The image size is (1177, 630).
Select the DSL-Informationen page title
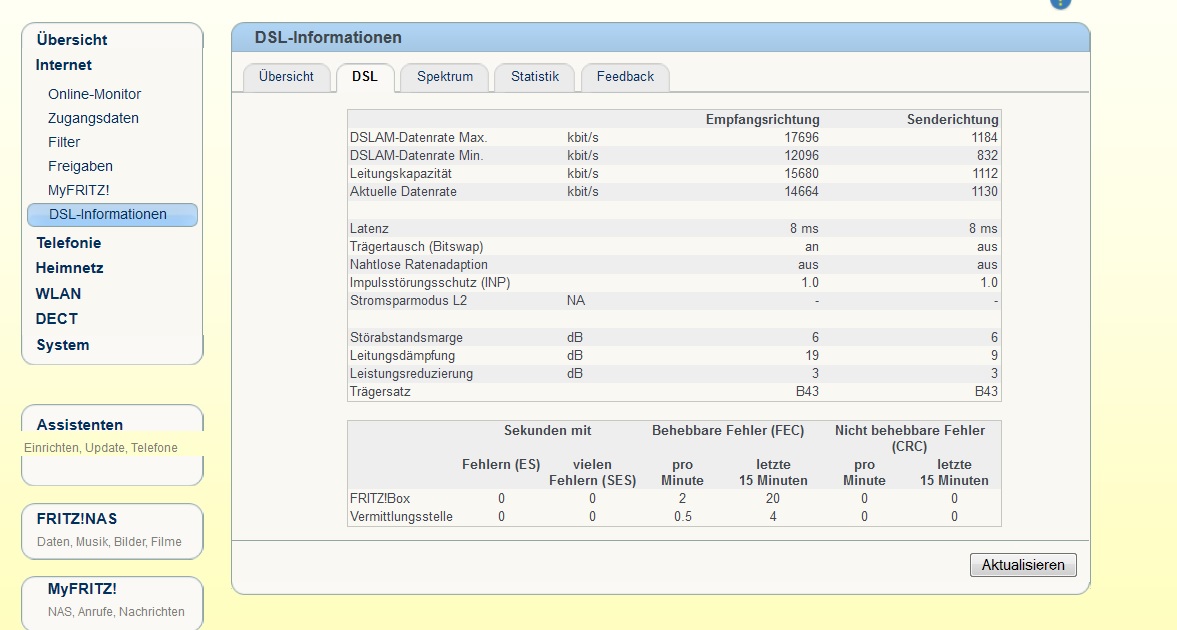click(x=328, y=38)
